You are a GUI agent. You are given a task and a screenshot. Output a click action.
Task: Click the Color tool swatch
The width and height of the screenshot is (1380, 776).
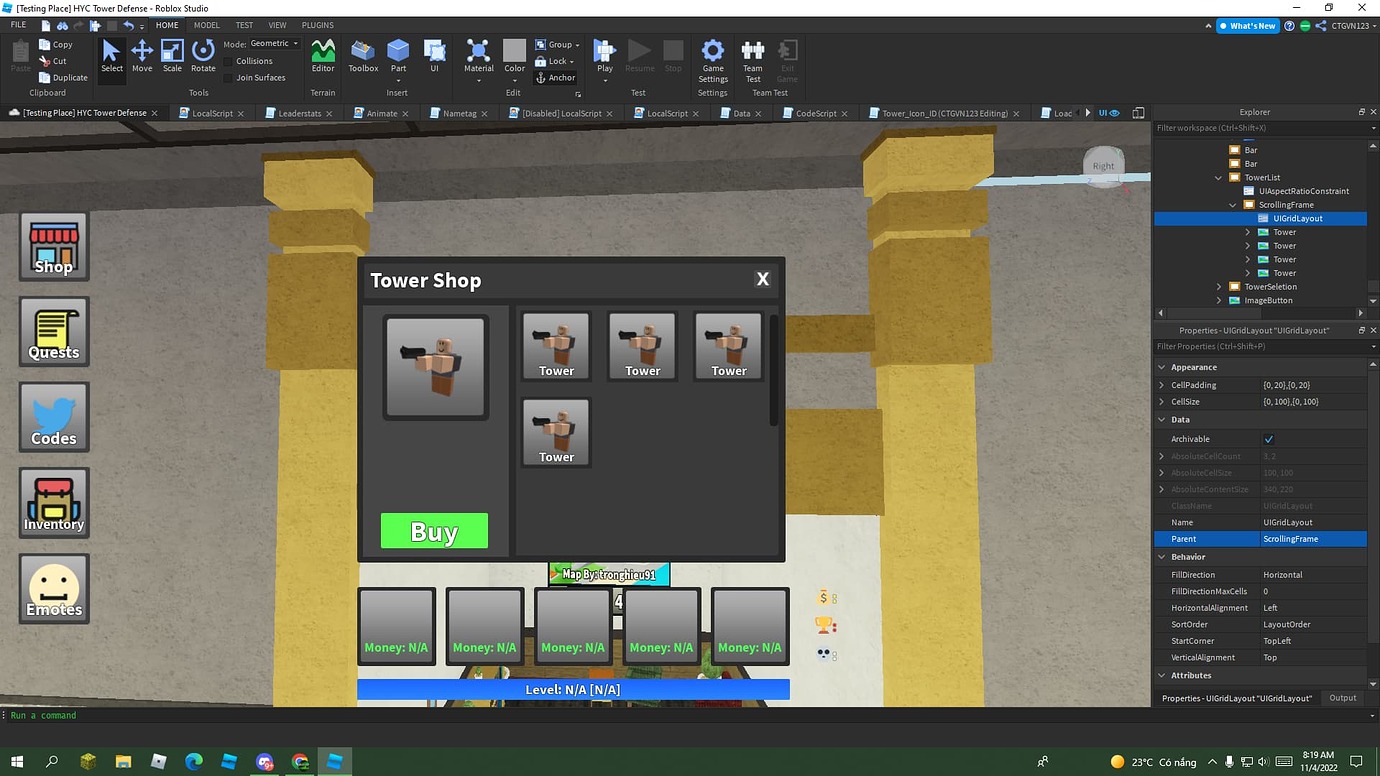[514, 52]
